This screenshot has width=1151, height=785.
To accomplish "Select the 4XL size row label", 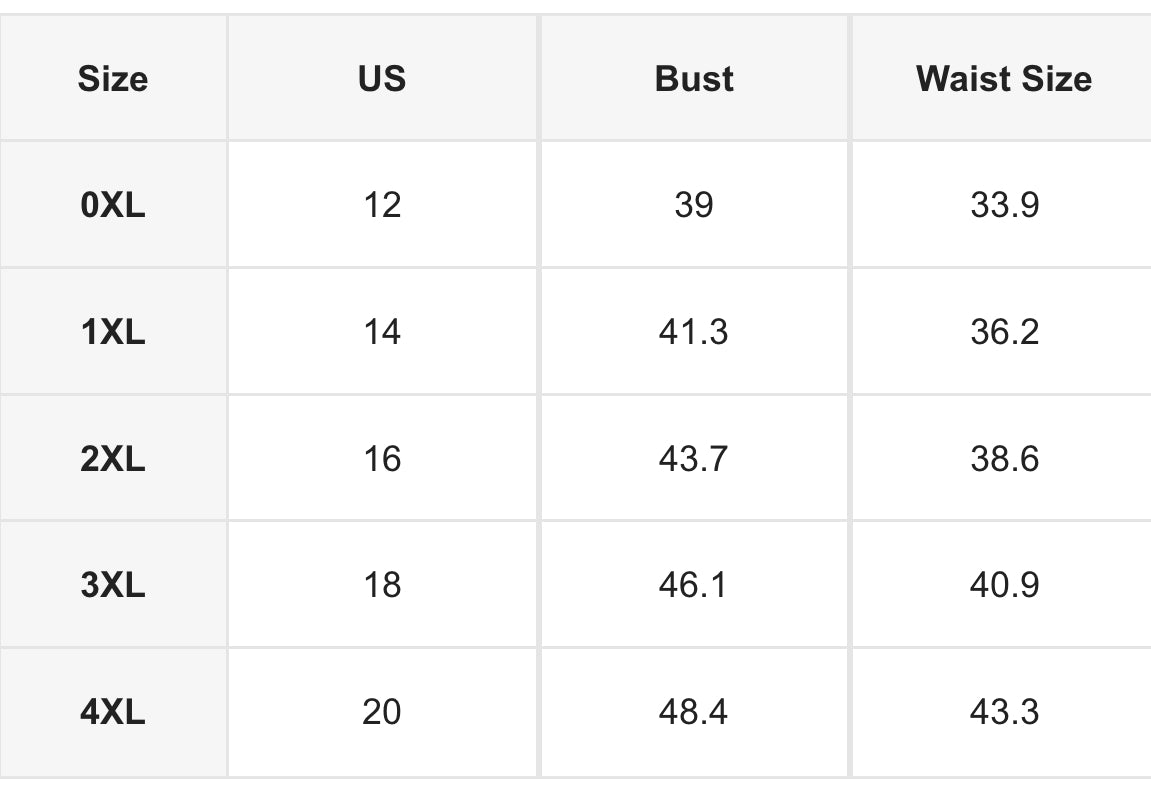I will tap(113, 712).
